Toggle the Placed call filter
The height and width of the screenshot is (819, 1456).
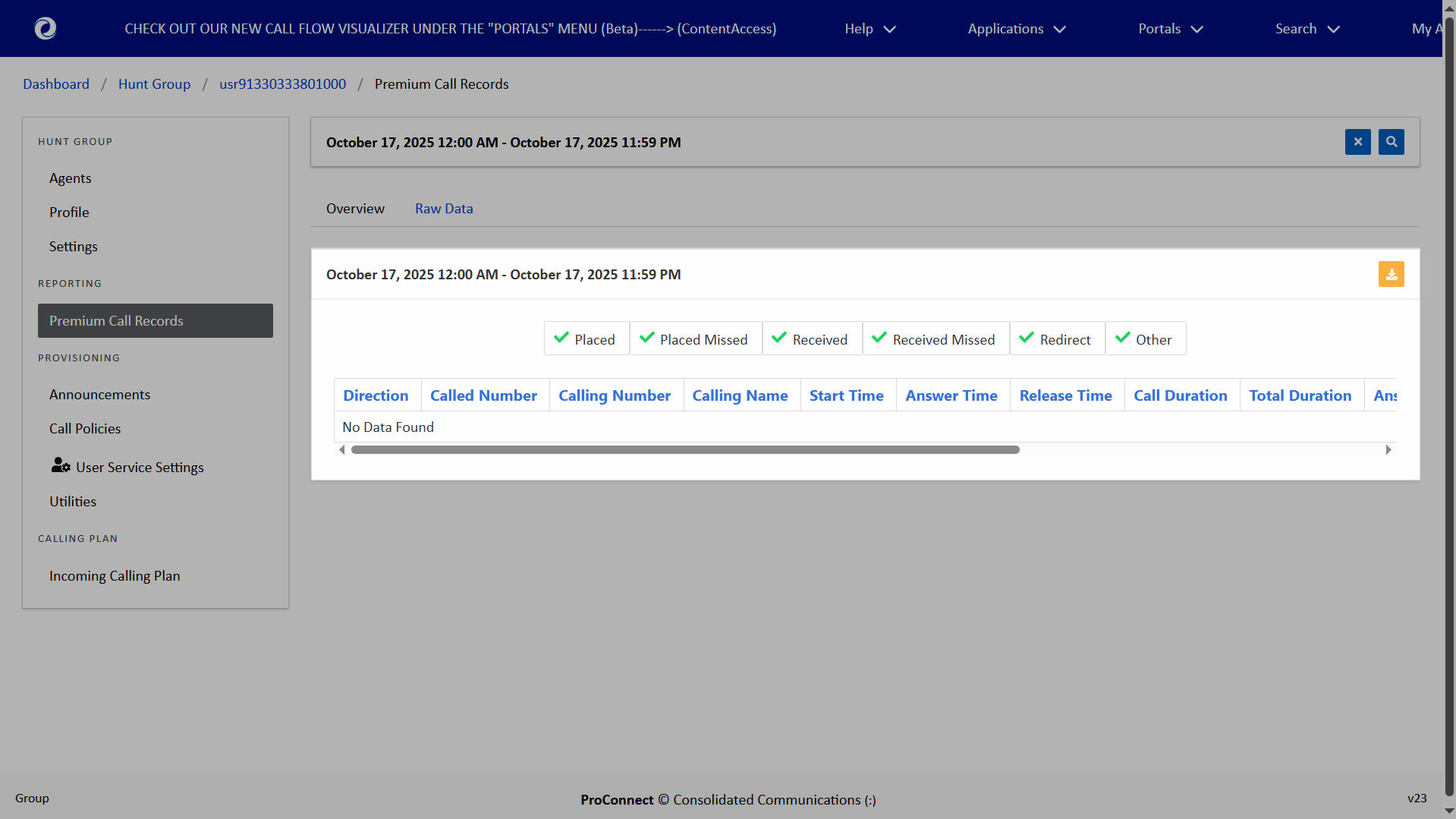[586, 339]
